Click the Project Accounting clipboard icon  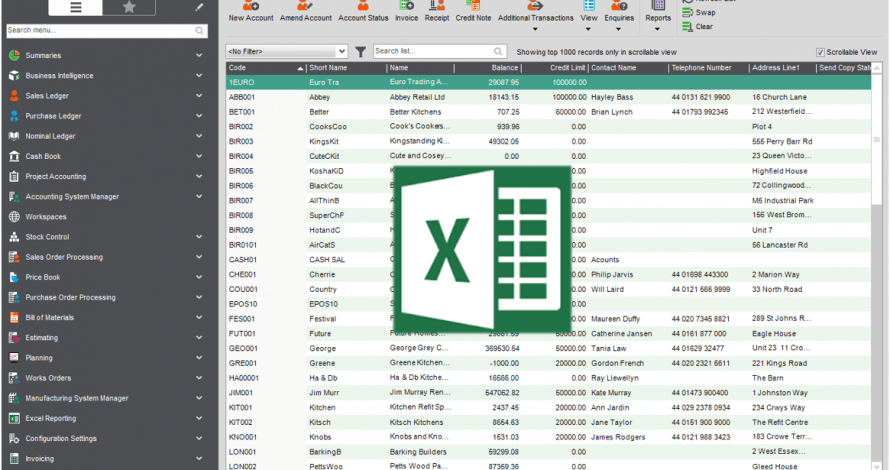[x=14, y=177]
